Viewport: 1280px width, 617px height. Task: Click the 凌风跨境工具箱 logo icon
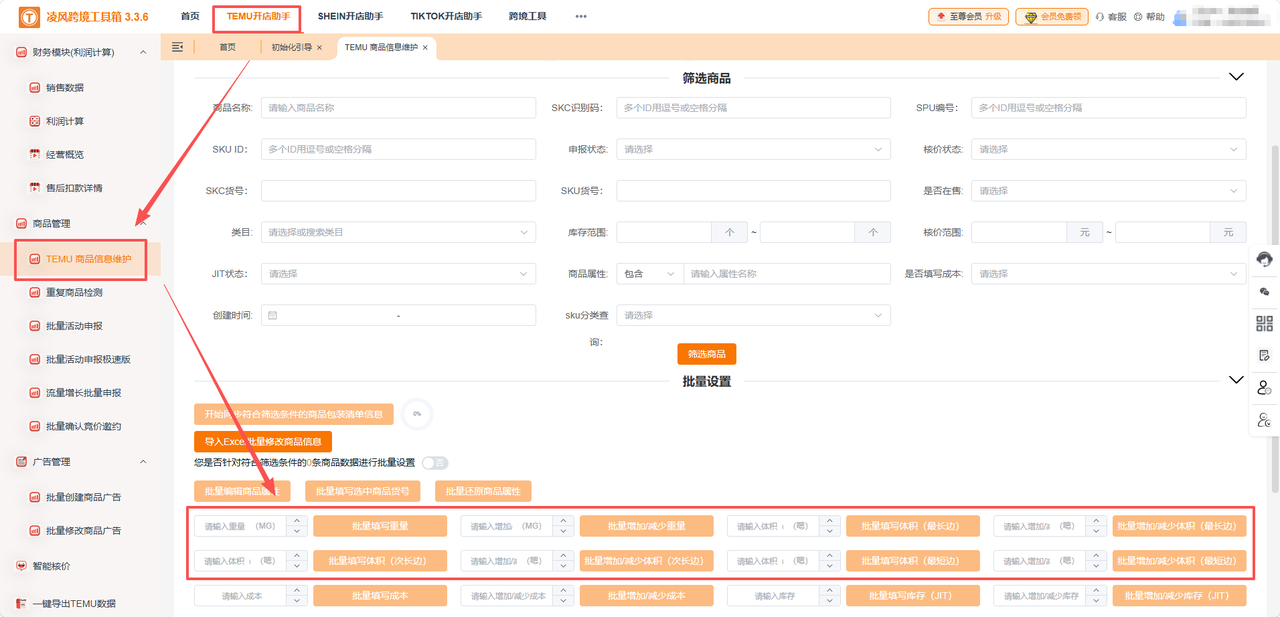click(x=29, y=16)
